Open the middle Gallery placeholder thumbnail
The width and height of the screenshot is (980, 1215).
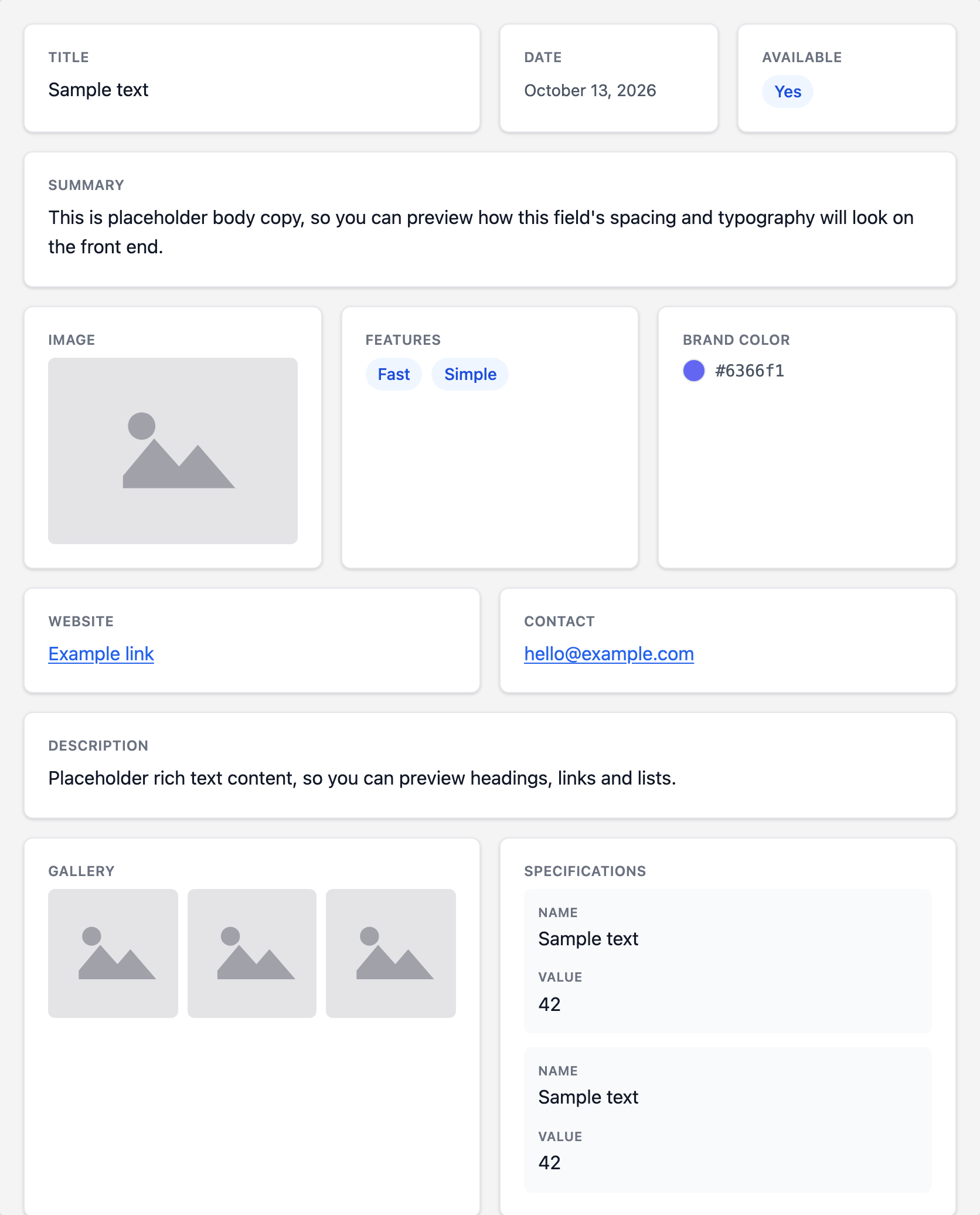252,953
